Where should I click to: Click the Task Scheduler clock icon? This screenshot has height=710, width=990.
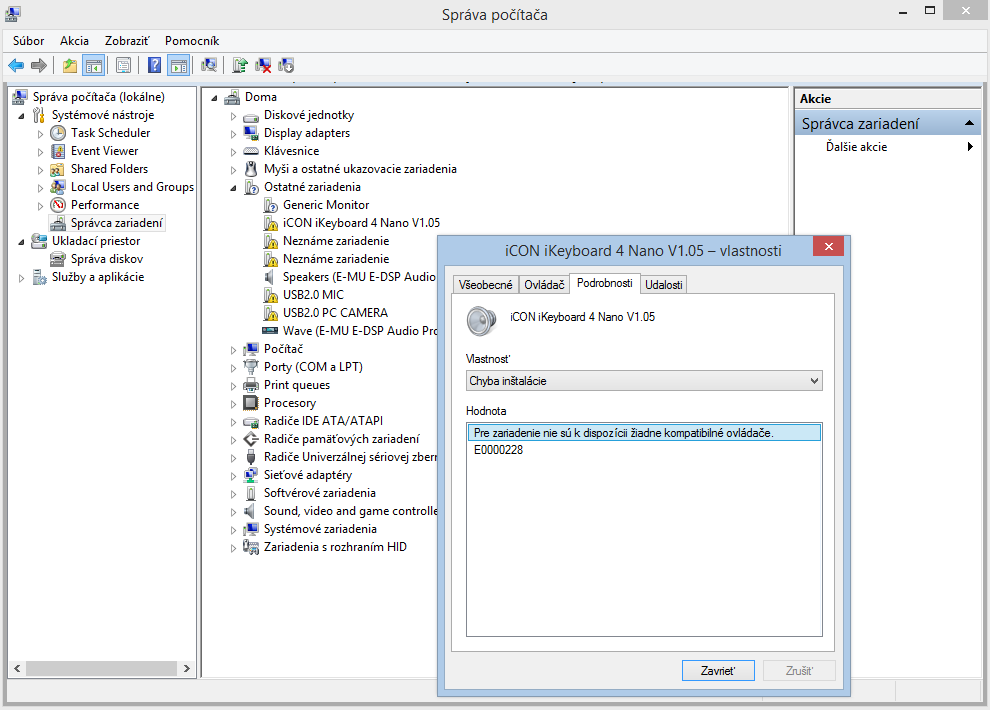[58, 133]
